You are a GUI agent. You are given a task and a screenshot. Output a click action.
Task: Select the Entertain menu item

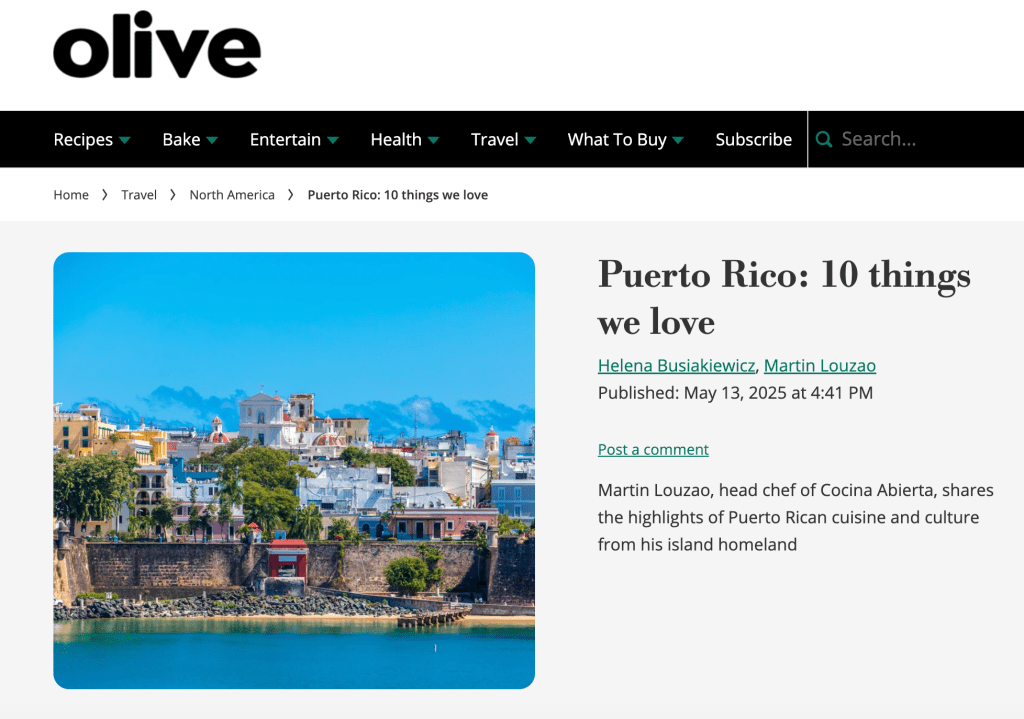pos(285,139)
